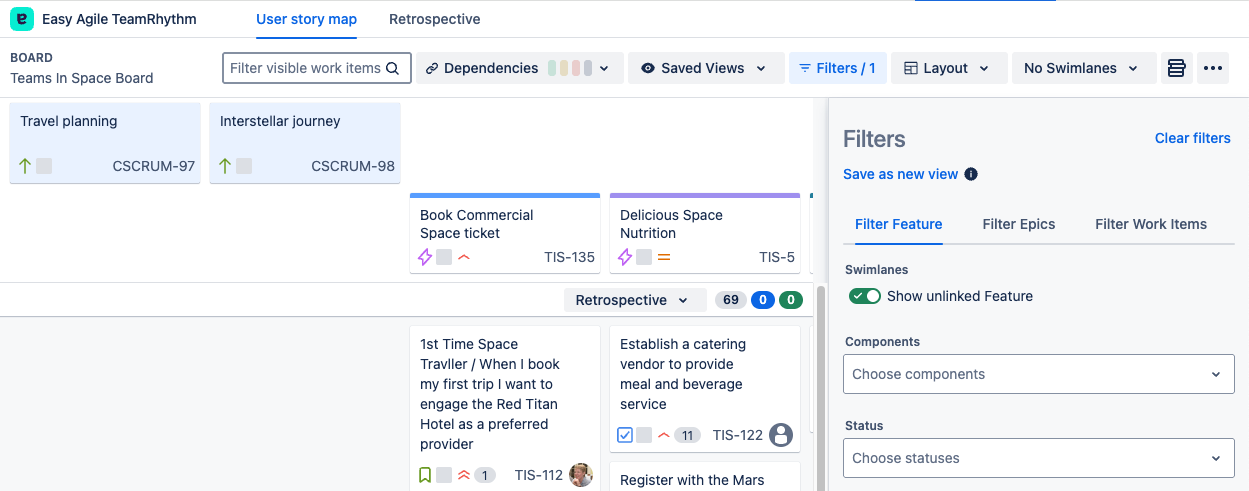The width and height of the screenshot is (1249, 491).
Task: Click the user avatar on TIS-112
Action: point(581,475)
